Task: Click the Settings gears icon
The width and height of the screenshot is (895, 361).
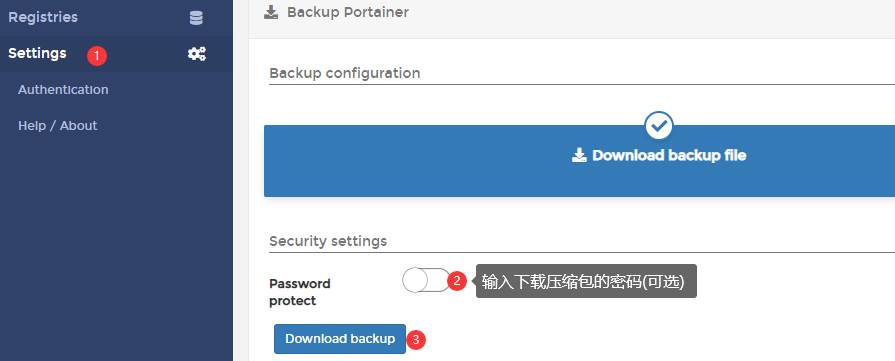Action: point(197,54)
